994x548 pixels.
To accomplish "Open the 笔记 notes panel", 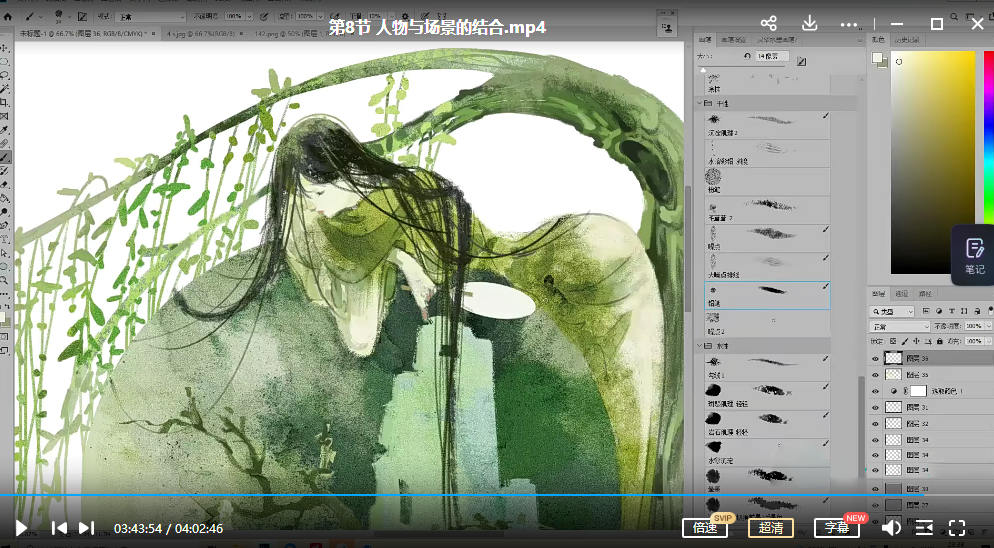I will coord(974,254).
